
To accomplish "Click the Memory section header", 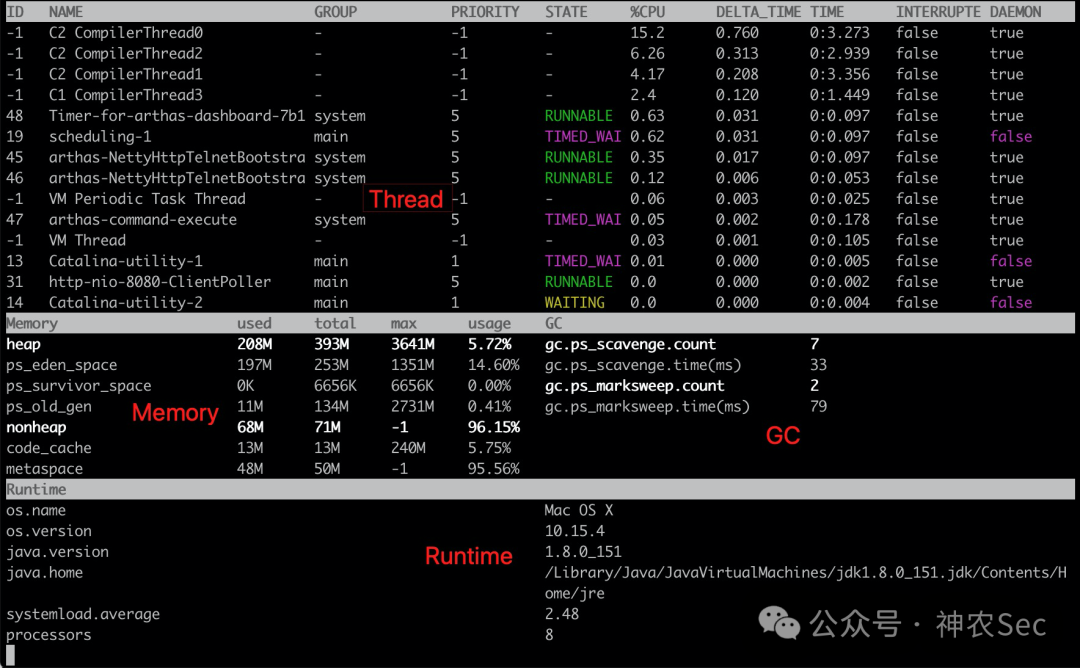I will pos(32,324).
